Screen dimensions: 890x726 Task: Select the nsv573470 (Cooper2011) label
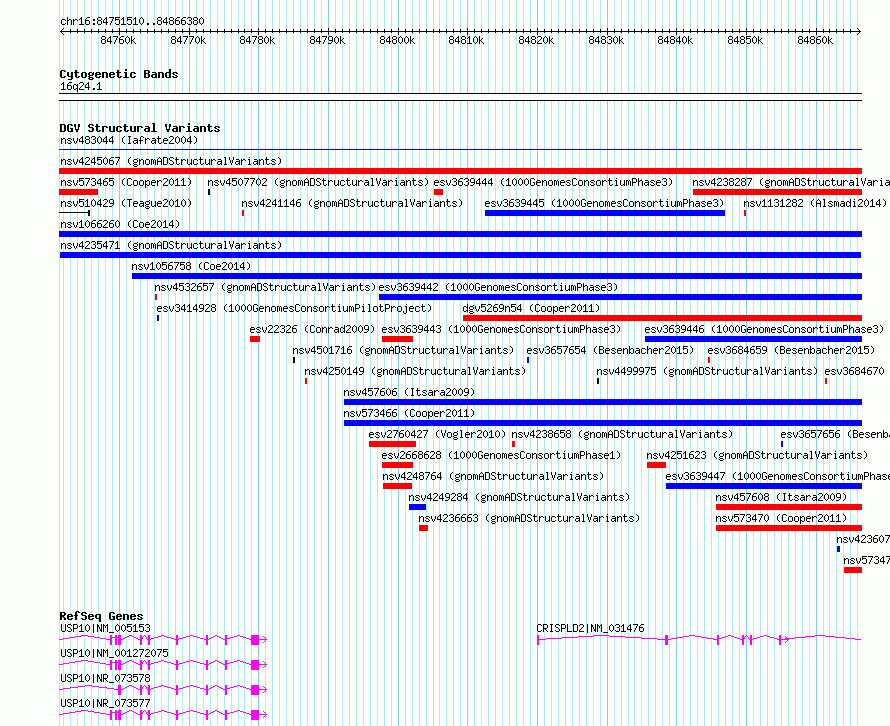[x=781, y=518]
